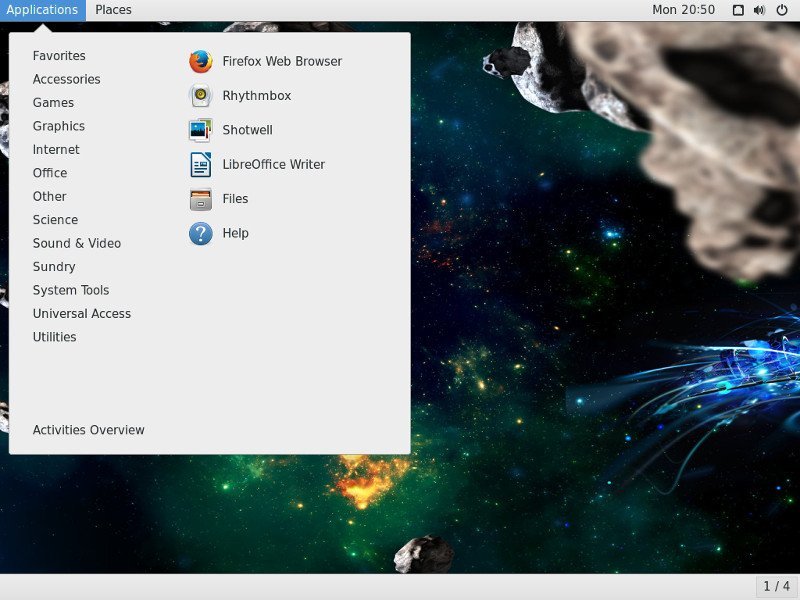This screenshot has height=600, width=800.
Task: Open Files by its label
Action: pos(235,198)
